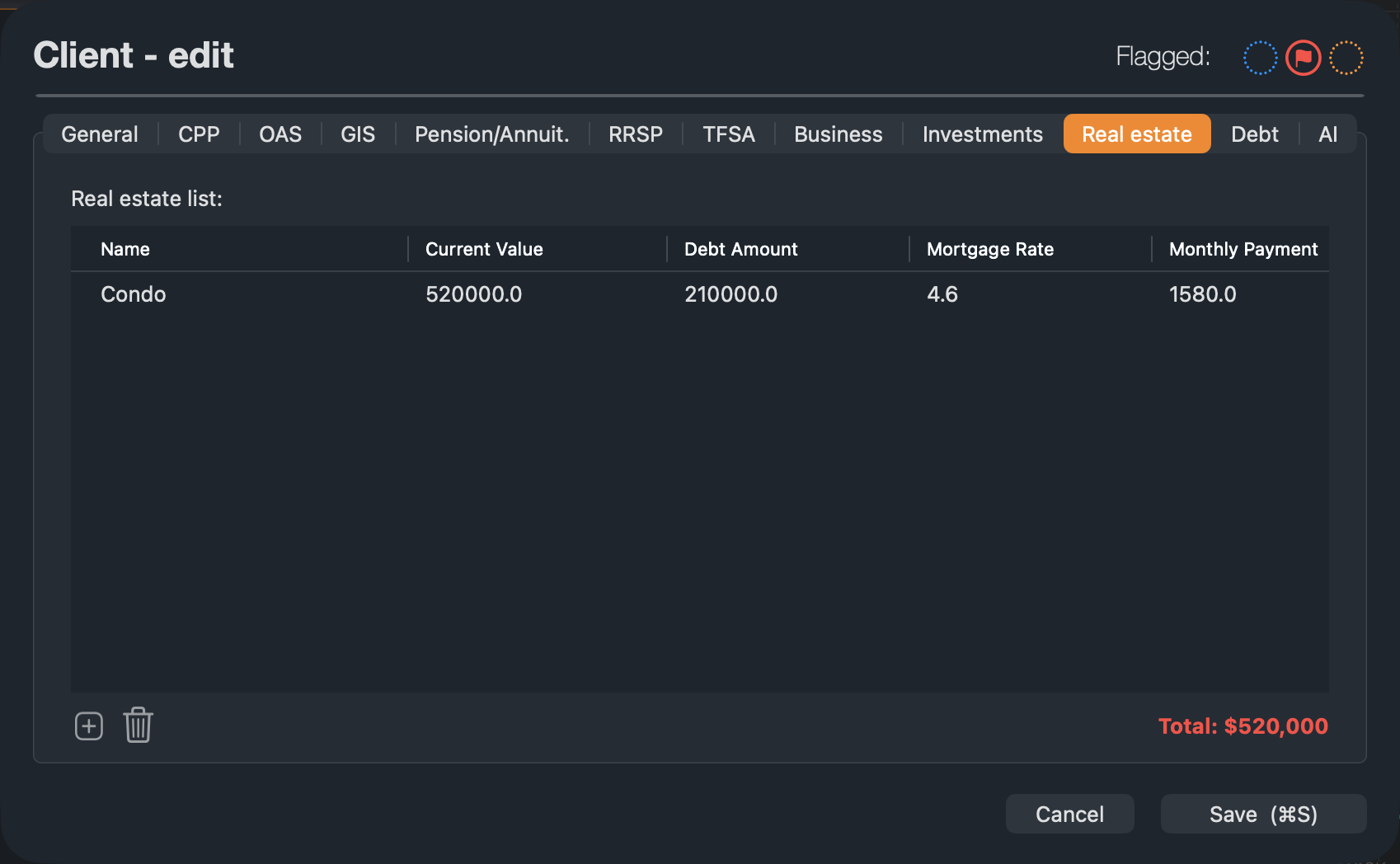The height and width of the screenshot is (864, 1400).
Task: Switch to the General tab
Action: pyautogui.click(x=100, y=134)
